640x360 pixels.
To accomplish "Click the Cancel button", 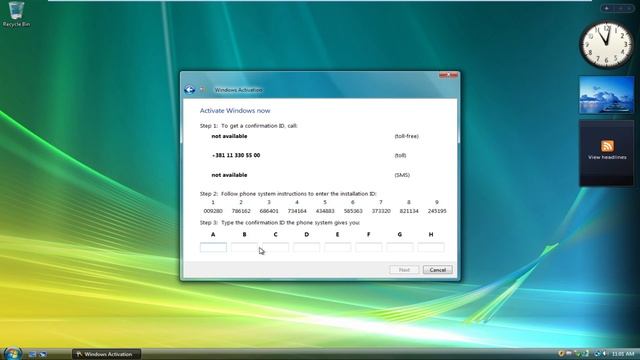I will tap(438, 270).
